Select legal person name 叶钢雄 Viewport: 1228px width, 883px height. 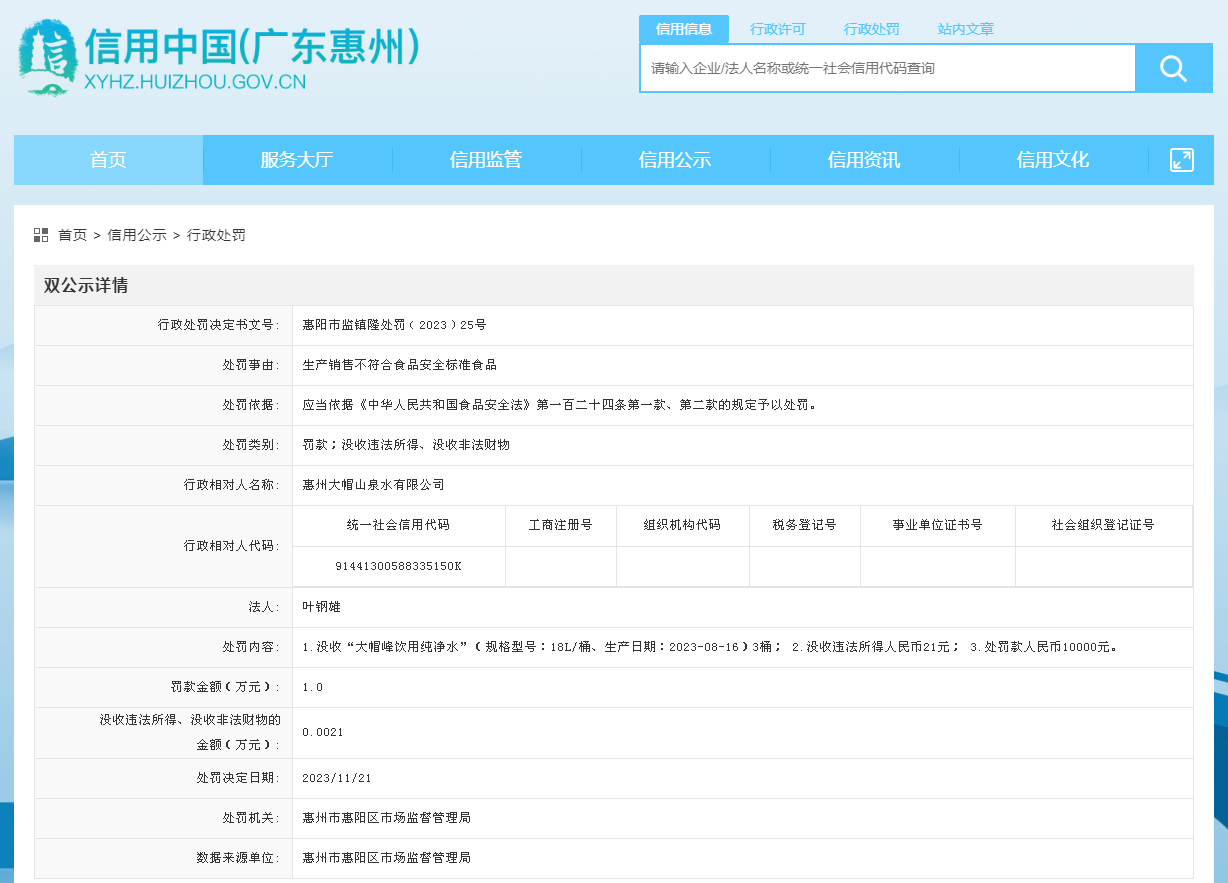point(321,607)
